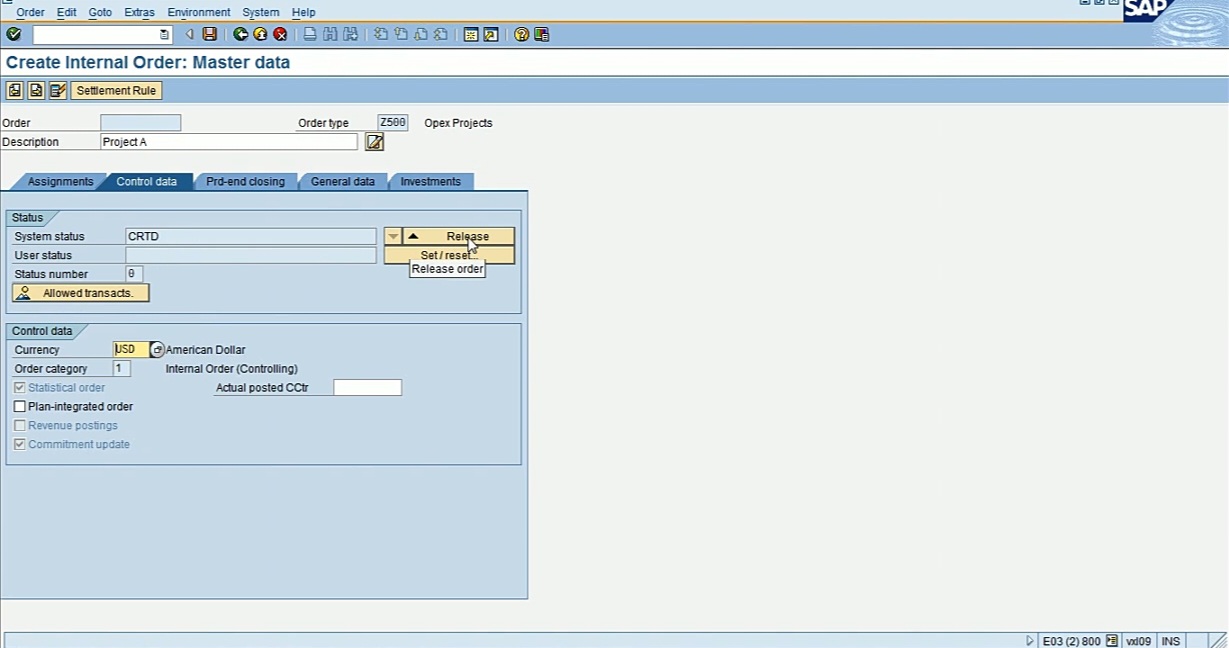The width and height of the screenshot is (1229, 648).
Task: Click the 'E03 (2) 800' status bar entry
Action: (x=1071, y=641)
